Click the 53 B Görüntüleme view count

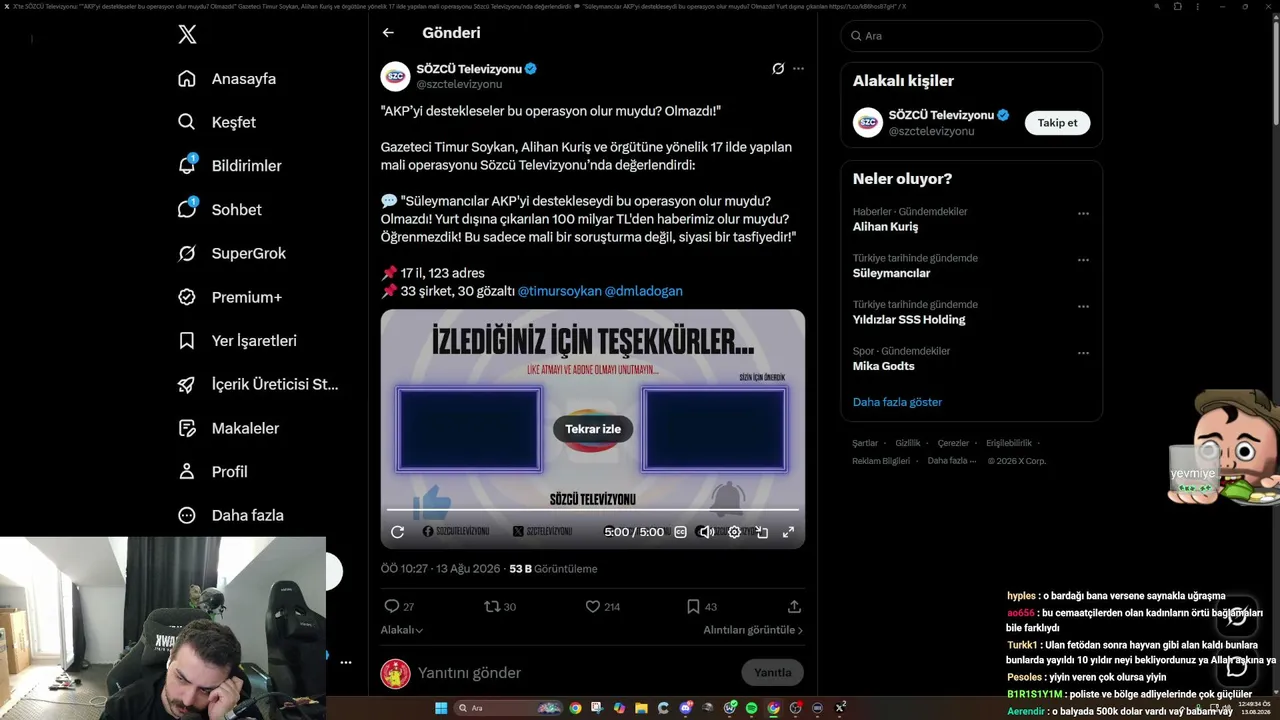click(553, 569)
